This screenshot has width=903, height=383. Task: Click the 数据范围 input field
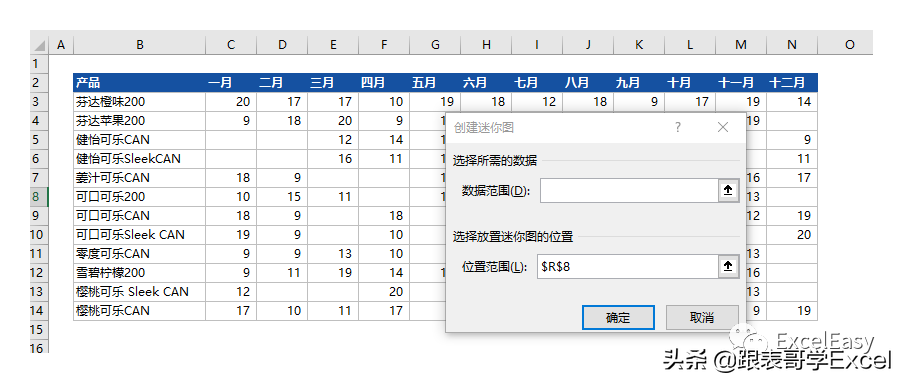coord(629,191)
